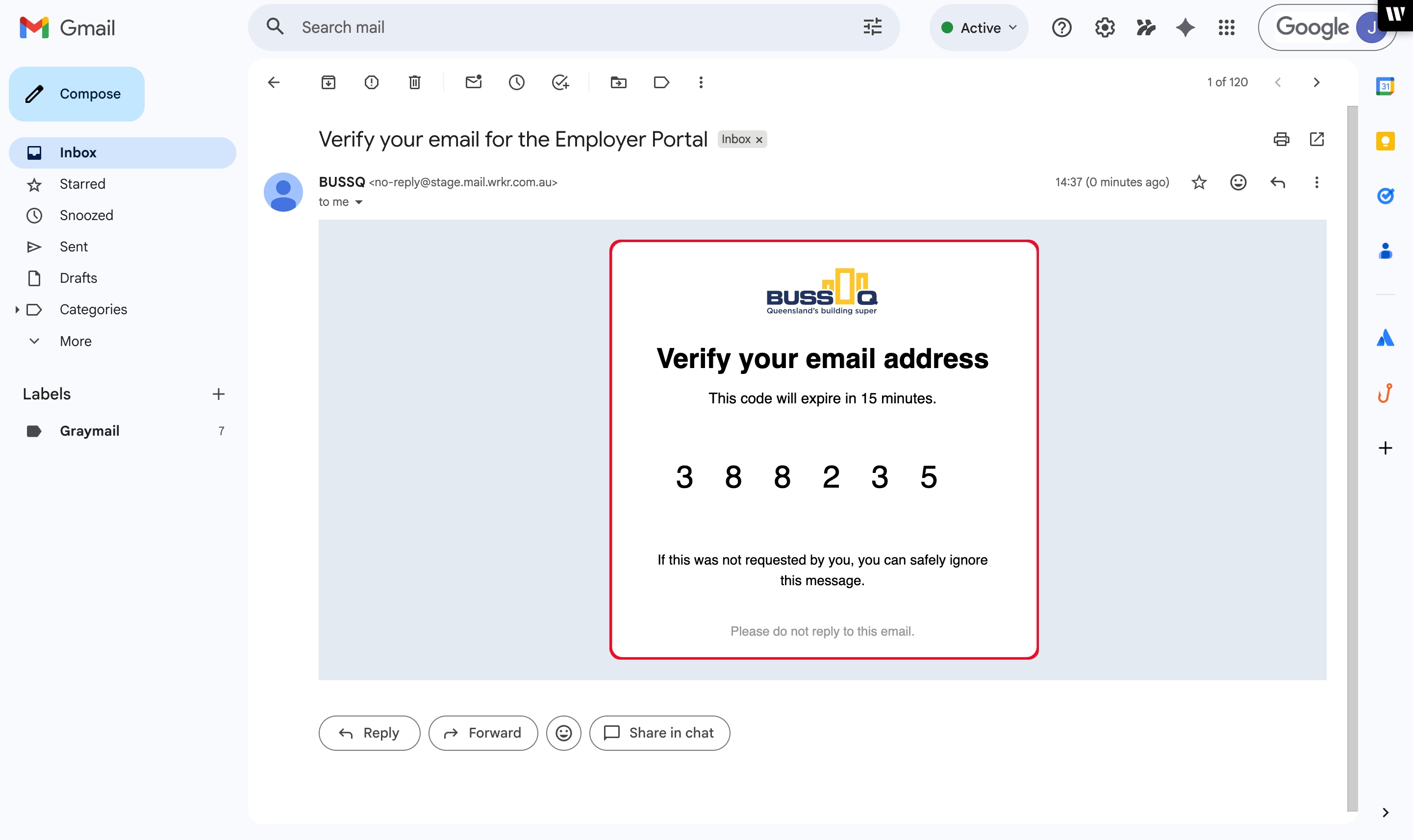
Task: Open Gmail Support help icon
Action: pos(1061,27)
